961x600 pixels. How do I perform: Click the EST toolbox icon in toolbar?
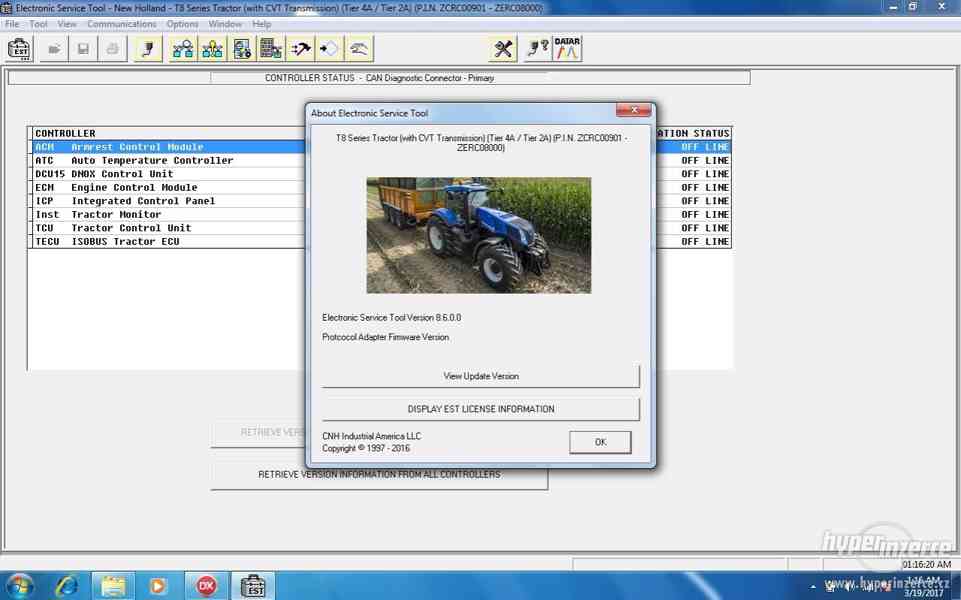(20, 49)
